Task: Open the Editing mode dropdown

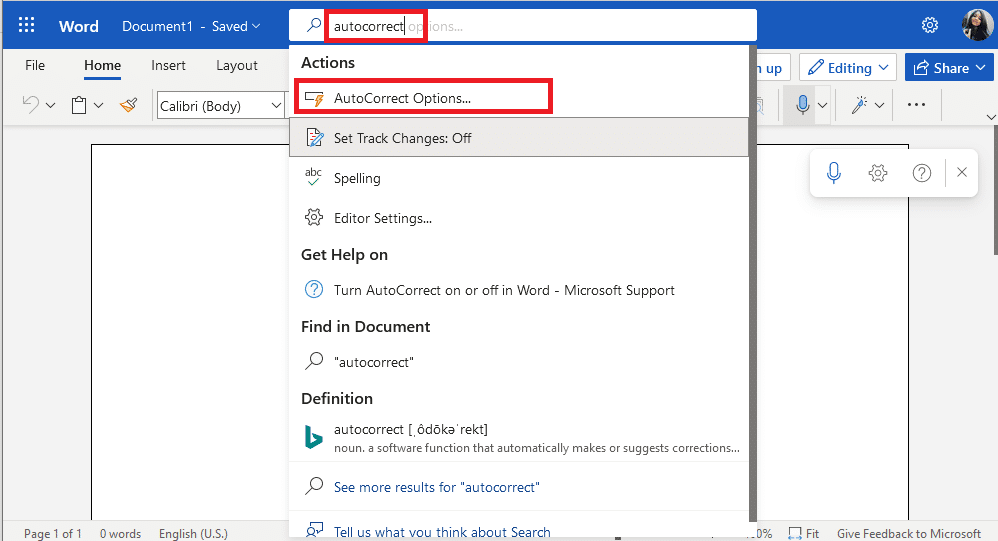Action: click(848, 67)
